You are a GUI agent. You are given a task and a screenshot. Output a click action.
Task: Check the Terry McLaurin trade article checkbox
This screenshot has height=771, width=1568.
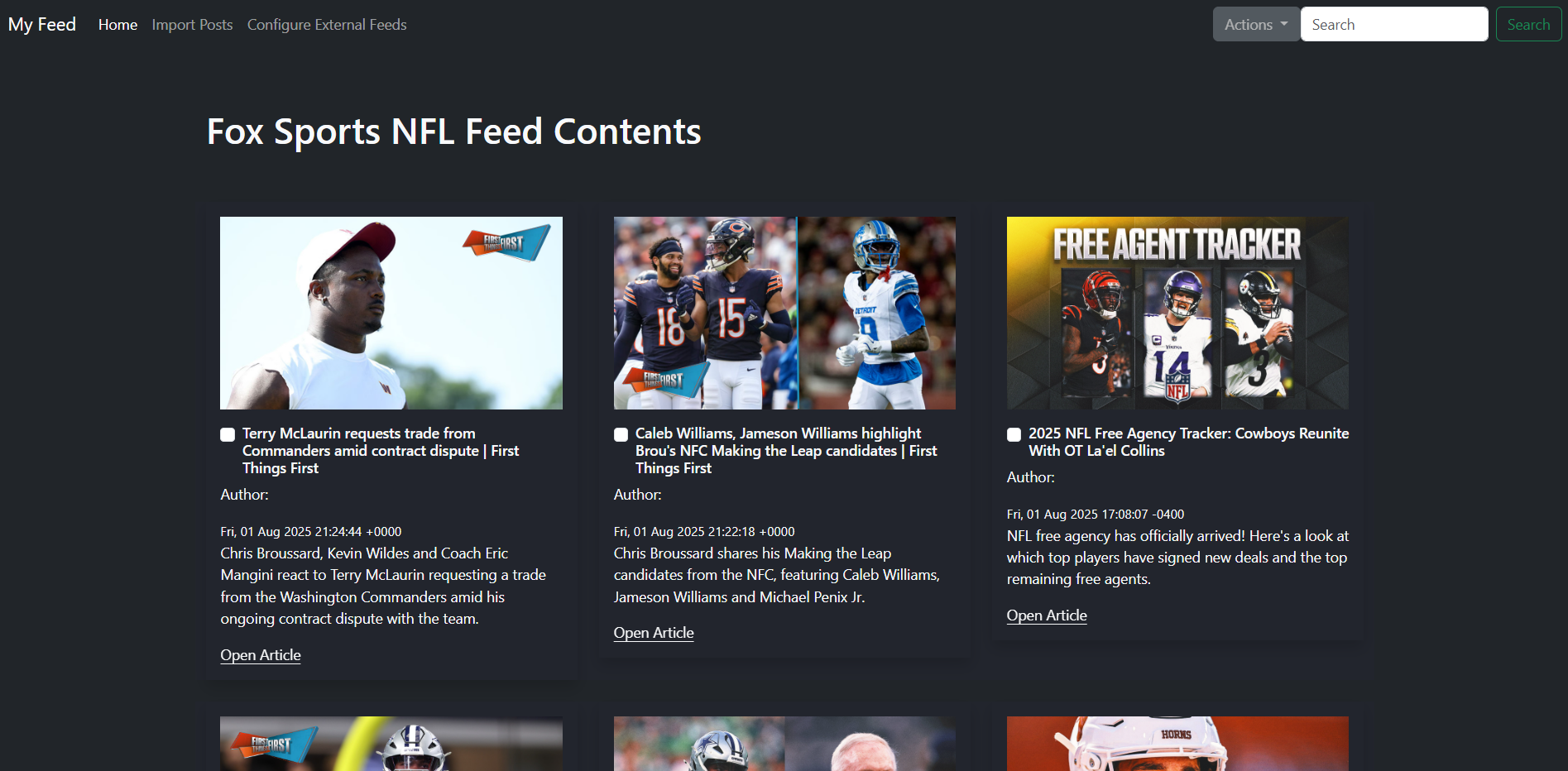pyautogui.click(x=228, y=434)
